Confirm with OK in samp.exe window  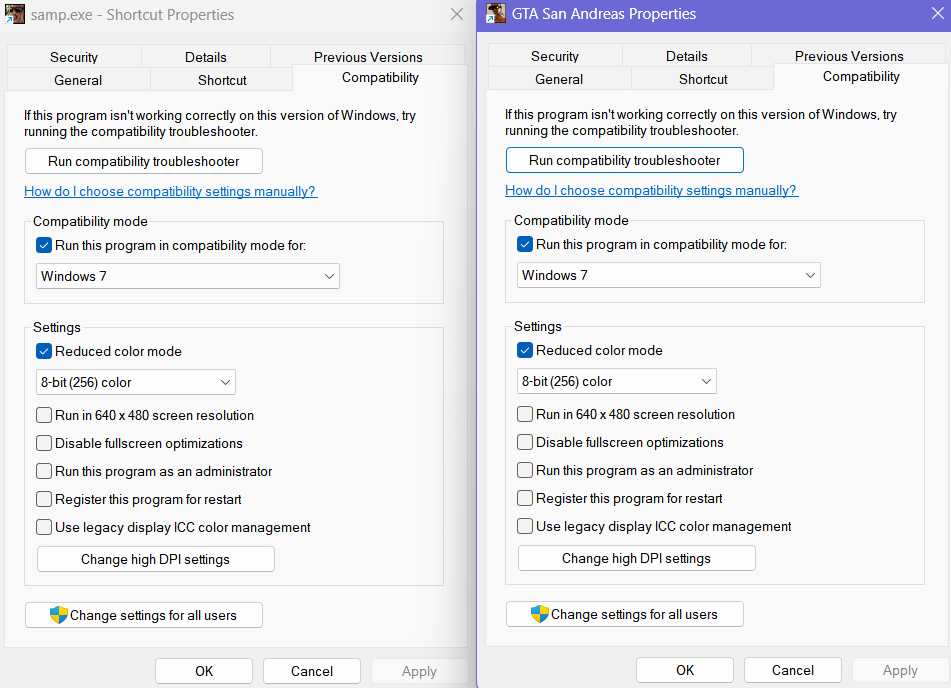click(204, 671)
